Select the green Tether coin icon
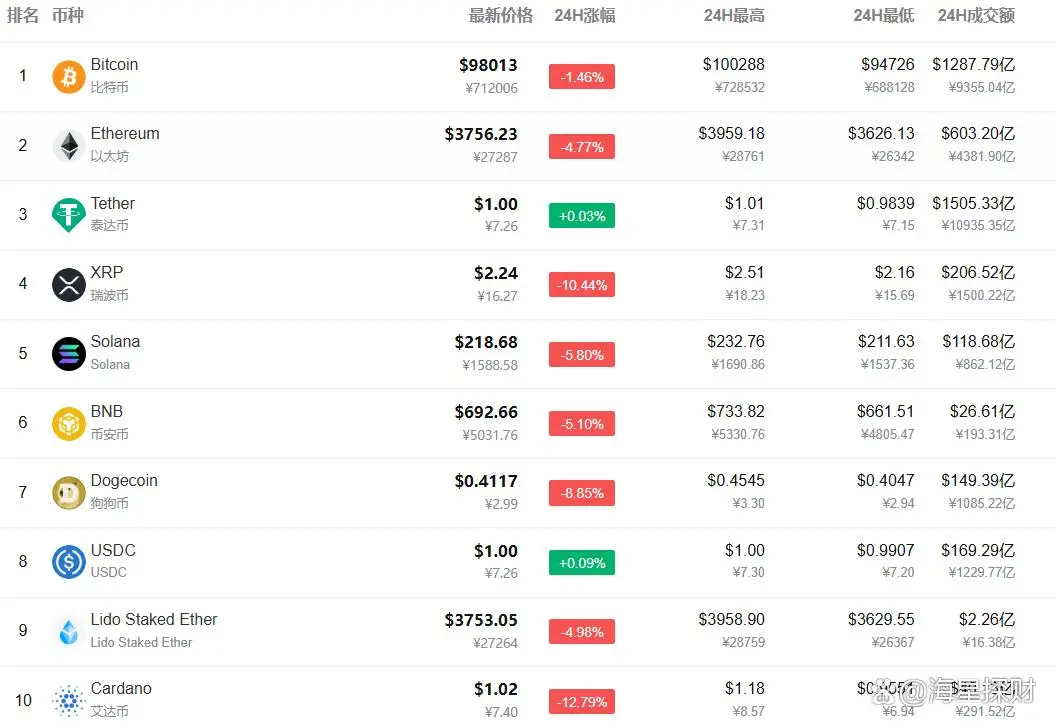The image size is (1057, 728). tap(69, 215)
